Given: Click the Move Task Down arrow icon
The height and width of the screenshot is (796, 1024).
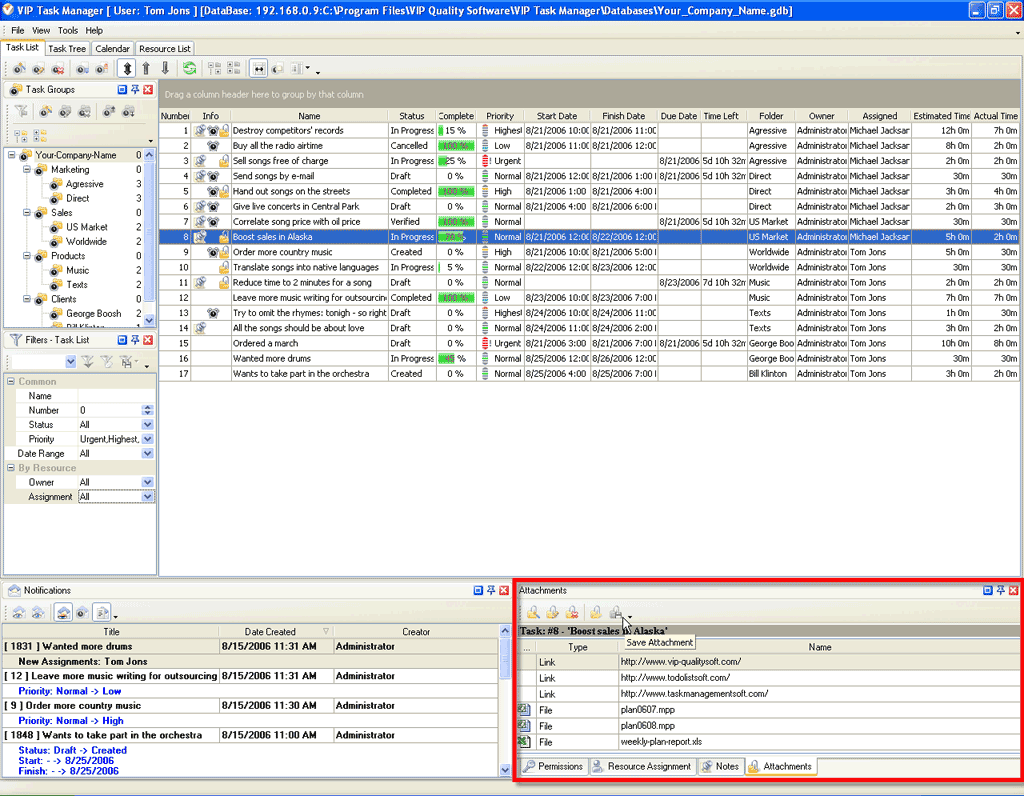Looking at the screenshot, I should (165, 69).
